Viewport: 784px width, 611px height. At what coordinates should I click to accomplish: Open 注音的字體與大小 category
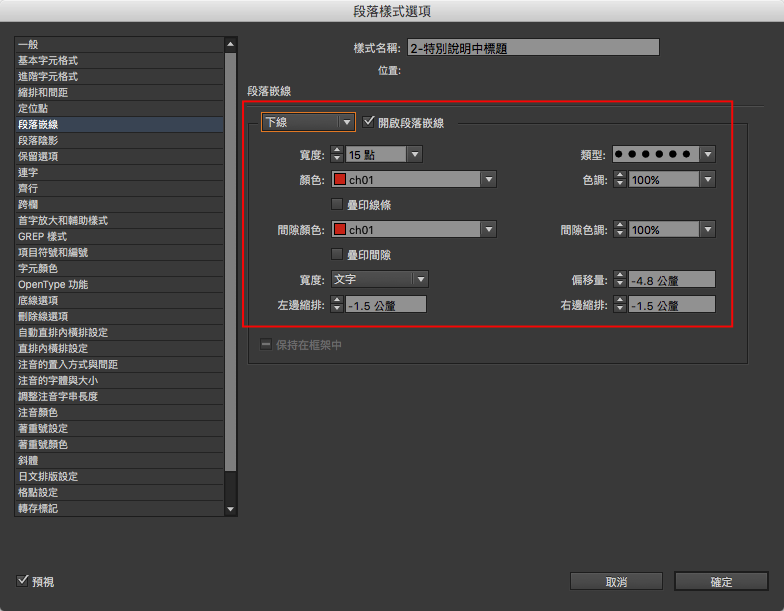(x=119, y=380)
